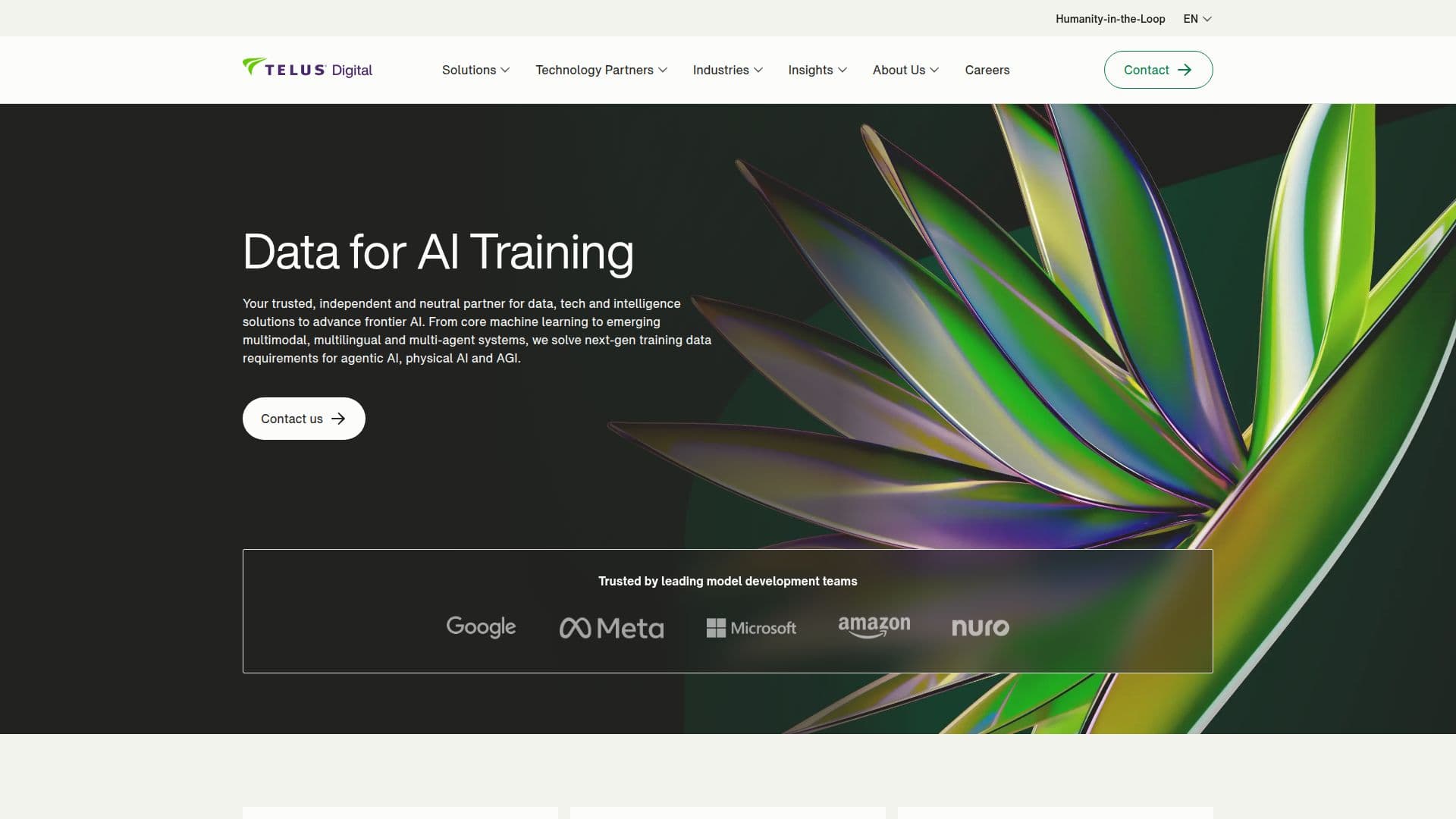
Task: Click the paragraph beginning 'Your trusted, independent'
Action: [x=477, y=331]
